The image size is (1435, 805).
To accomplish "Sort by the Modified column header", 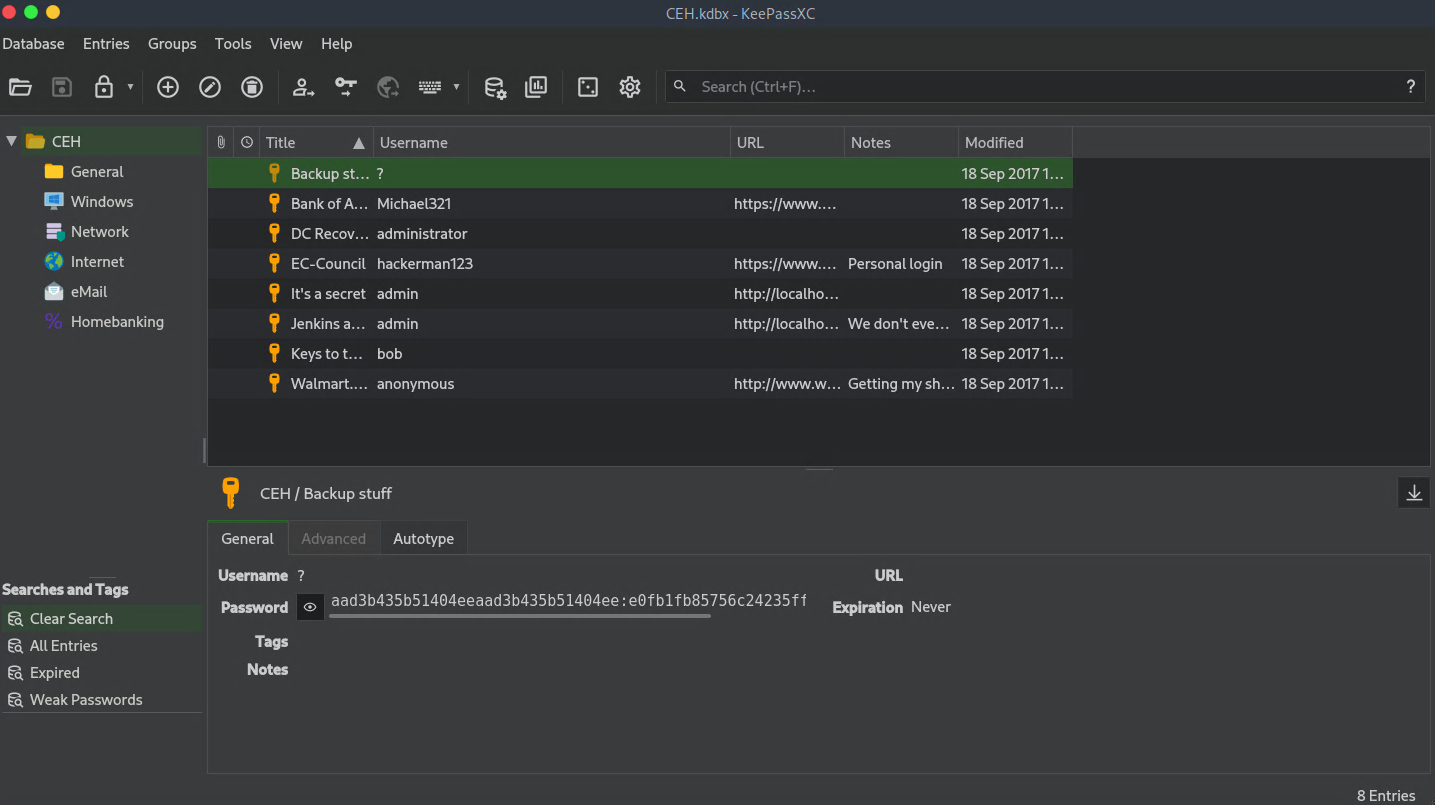I will 1015,143.
